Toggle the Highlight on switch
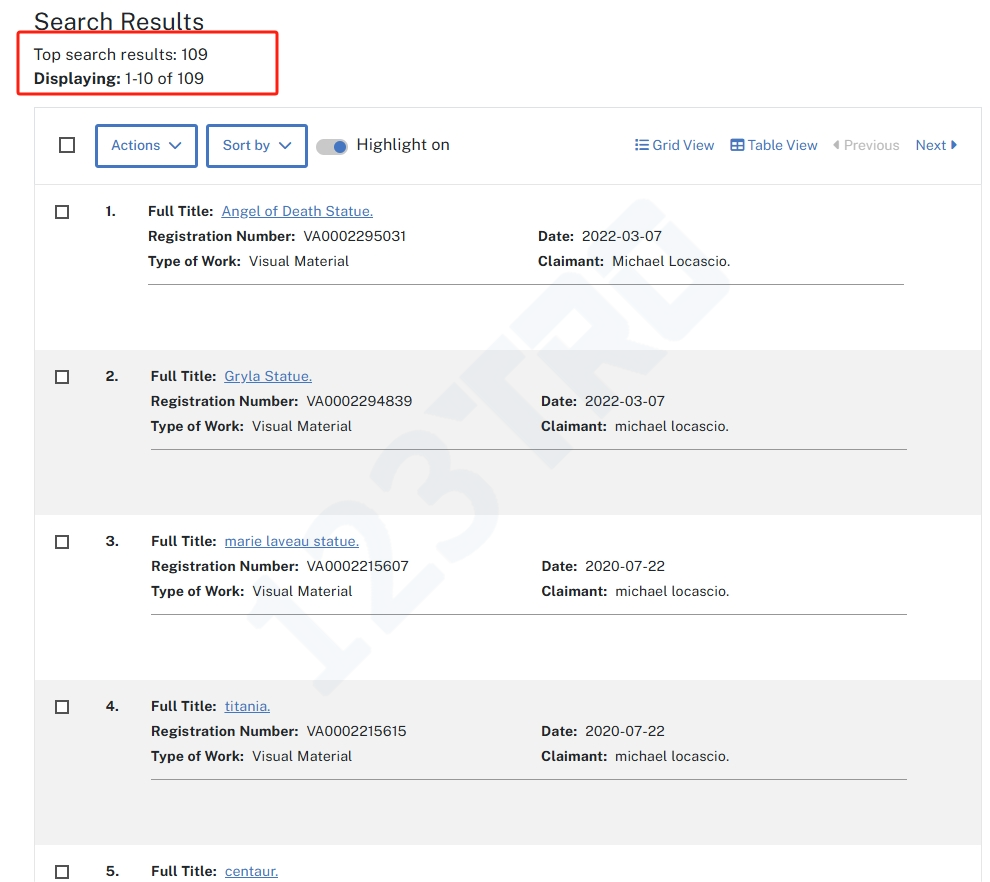 [x=332, y=146]
